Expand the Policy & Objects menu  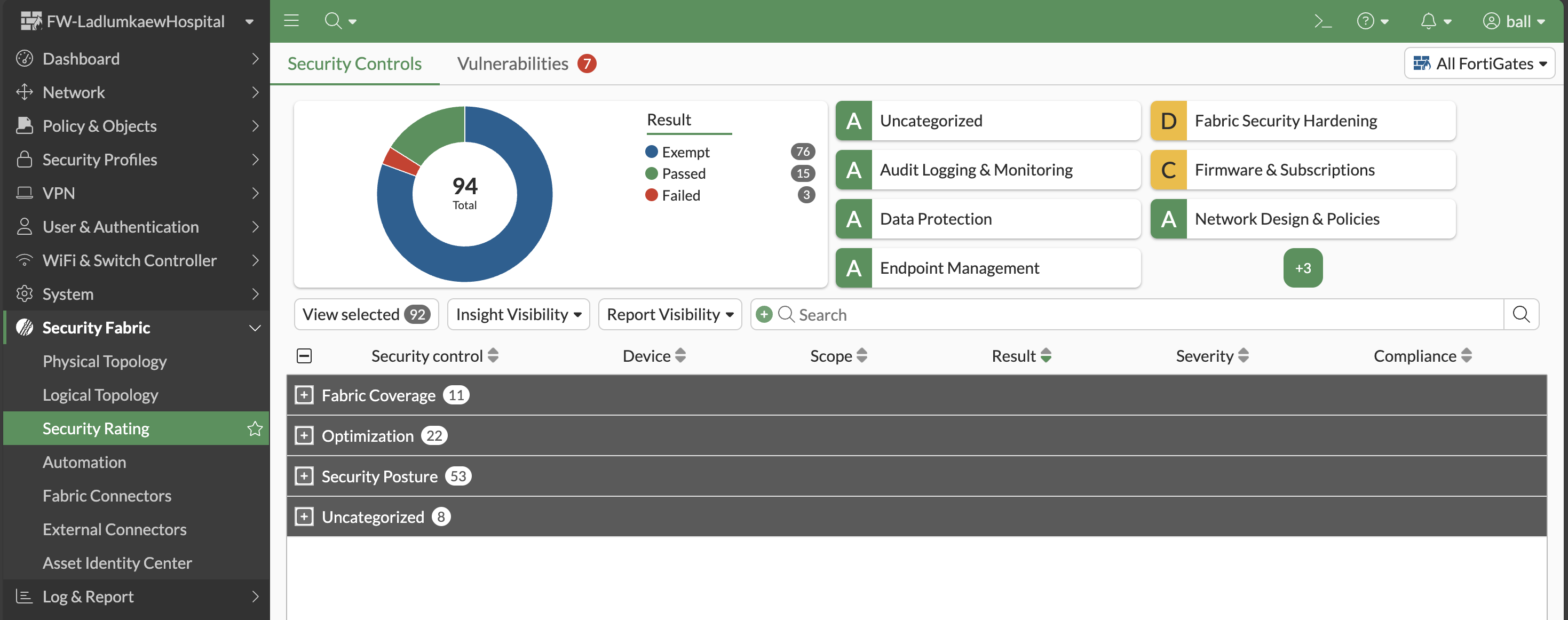(136, 125)
